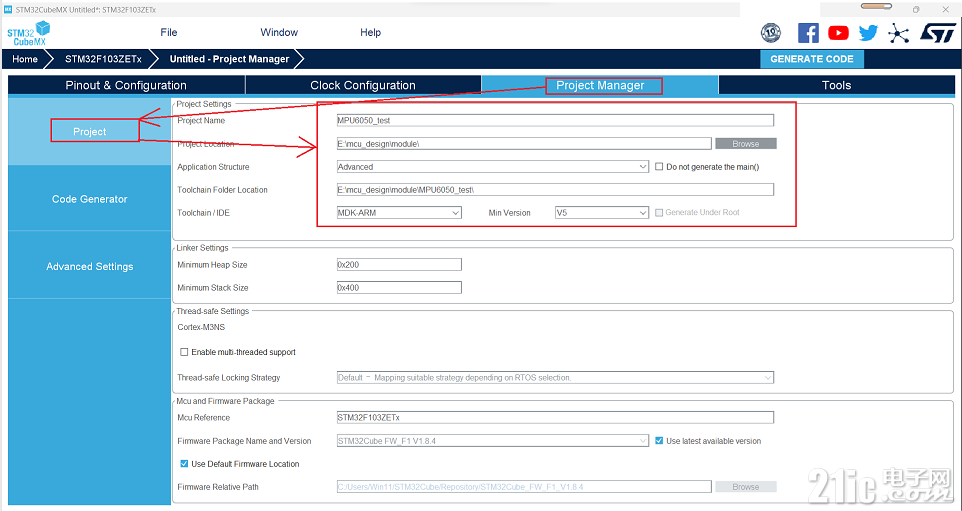Click the Cortex-M3NS text
Viewport: 962px width, 511px height.
(x=201, y=327)
